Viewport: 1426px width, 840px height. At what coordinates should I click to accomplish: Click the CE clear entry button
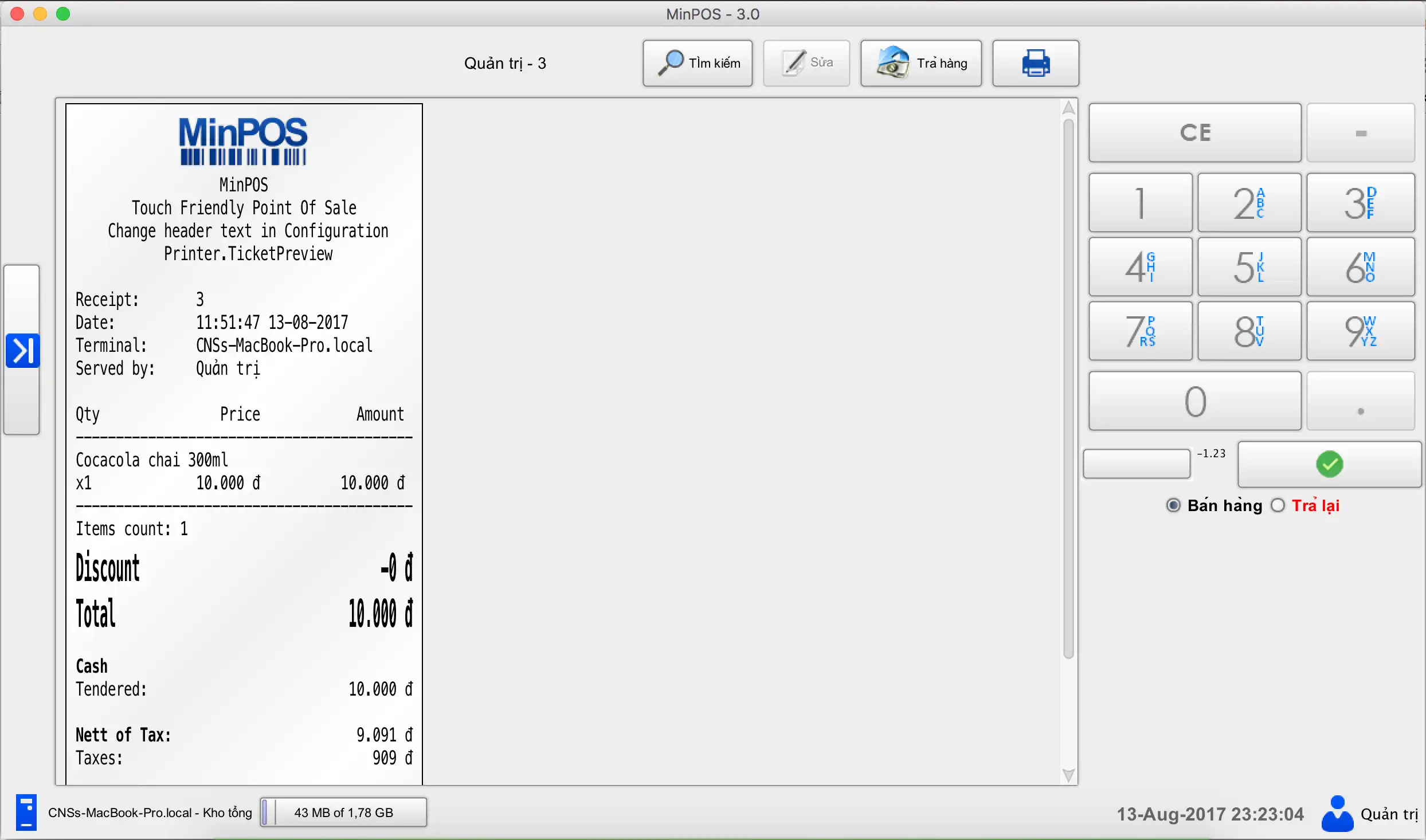[1196, 132]
